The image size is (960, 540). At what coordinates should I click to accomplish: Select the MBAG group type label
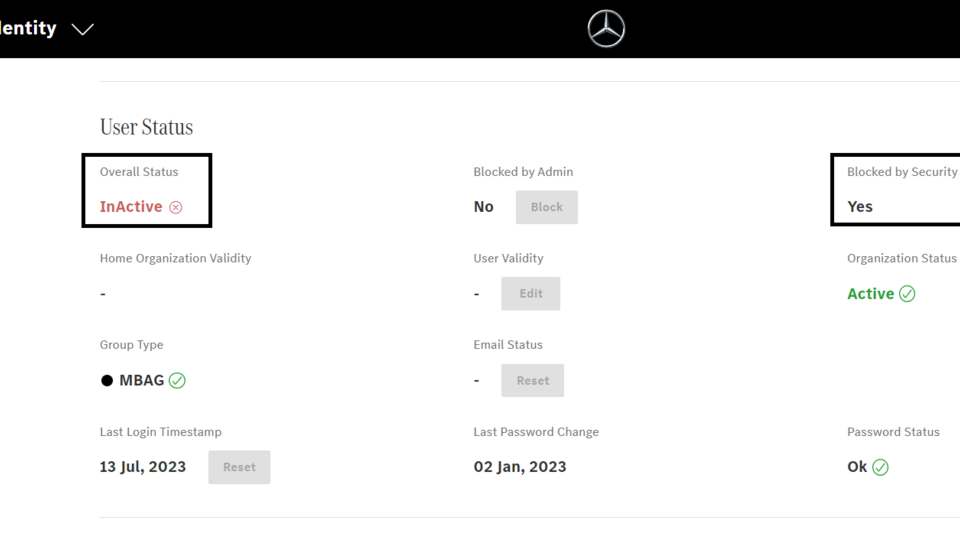pos(141,381)
